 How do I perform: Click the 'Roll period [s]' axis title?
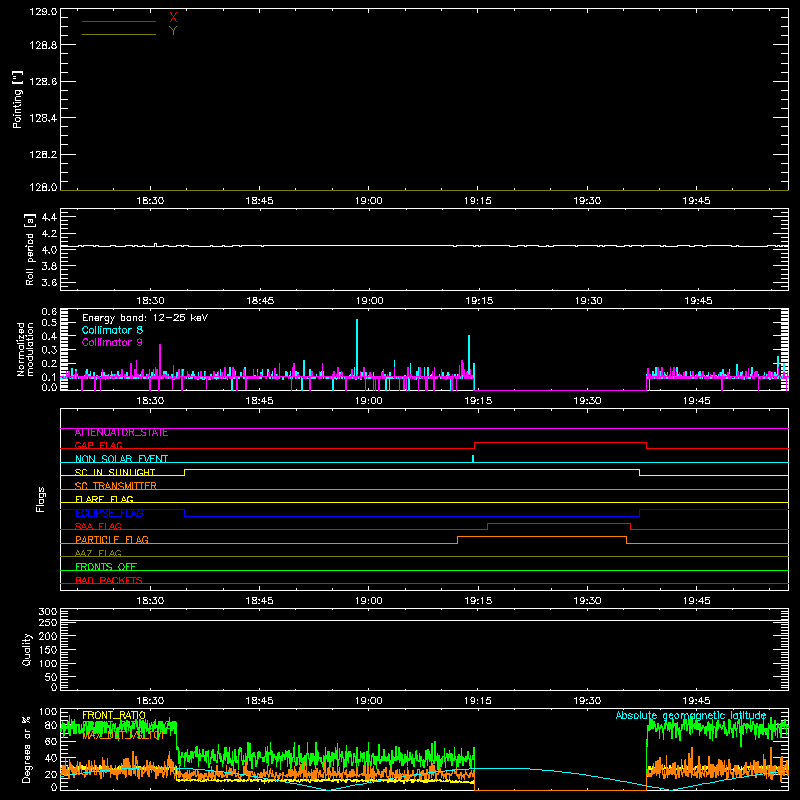point(30,249)
